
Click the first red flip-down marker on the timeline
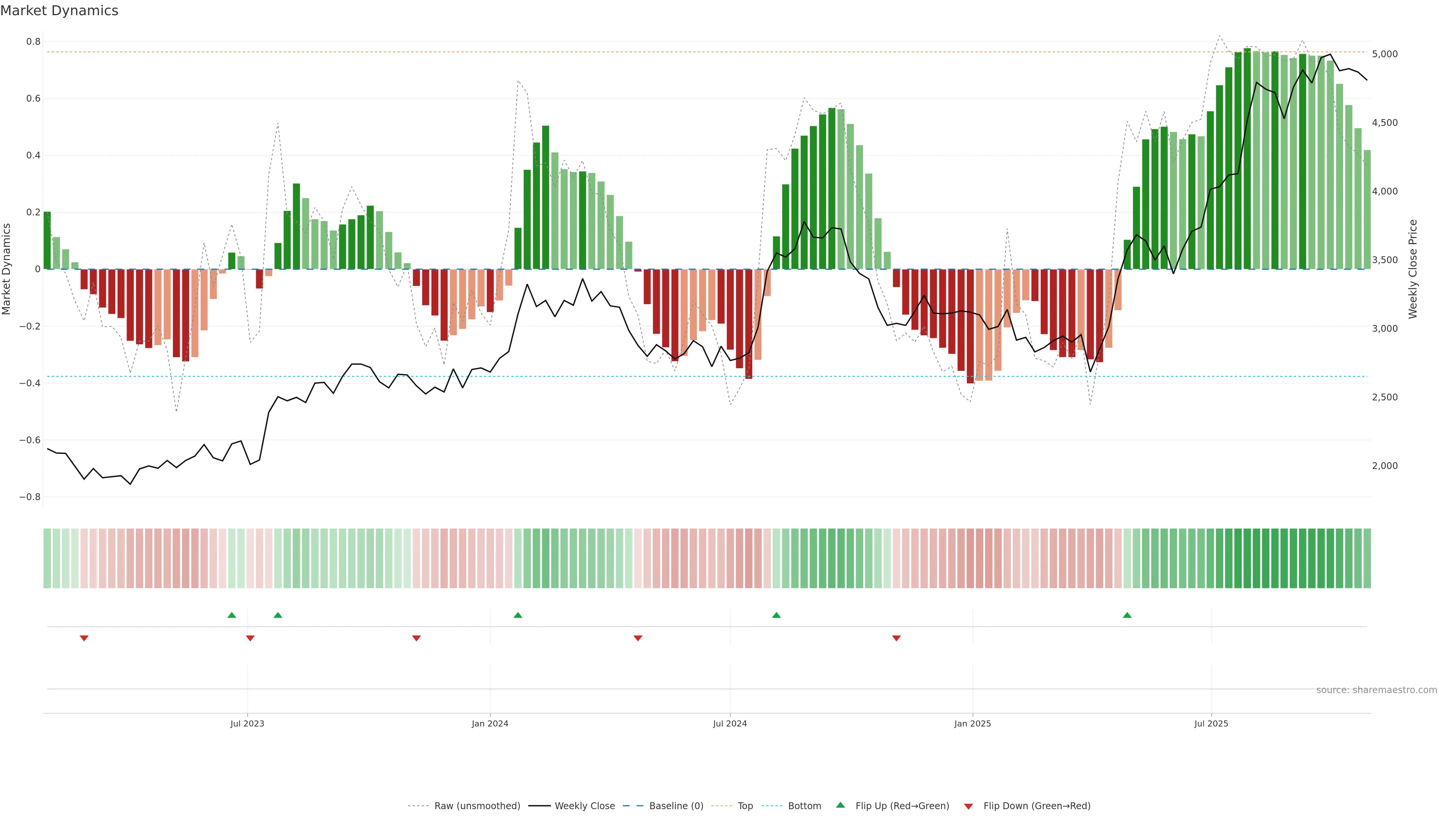click(x=84, y=638)
